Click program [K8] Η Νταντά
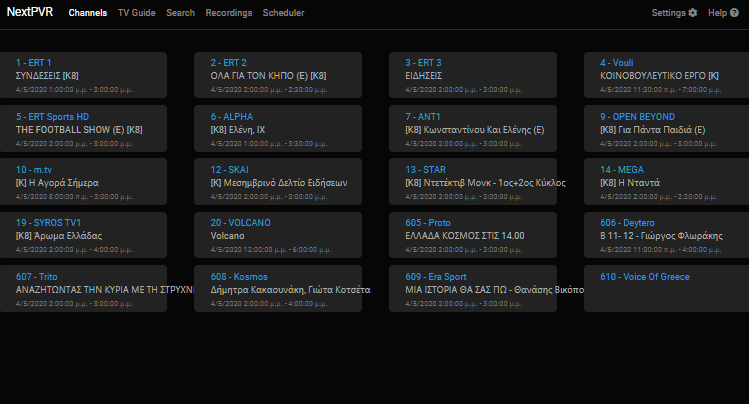Image resolution: width=749 pixels, height=404 pixels. pyautogui.click(x=630, y=182)
